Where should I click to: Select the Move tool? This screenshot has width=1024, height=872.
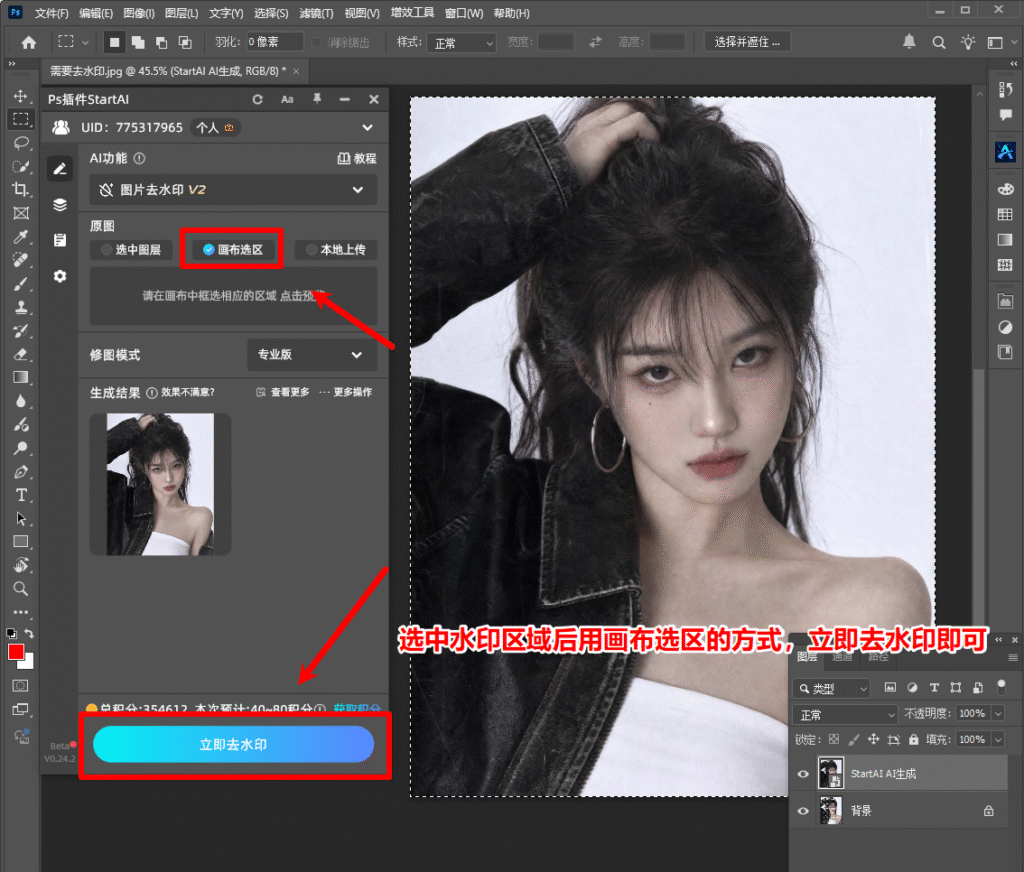pyautogui.click(x=21, y=95)
